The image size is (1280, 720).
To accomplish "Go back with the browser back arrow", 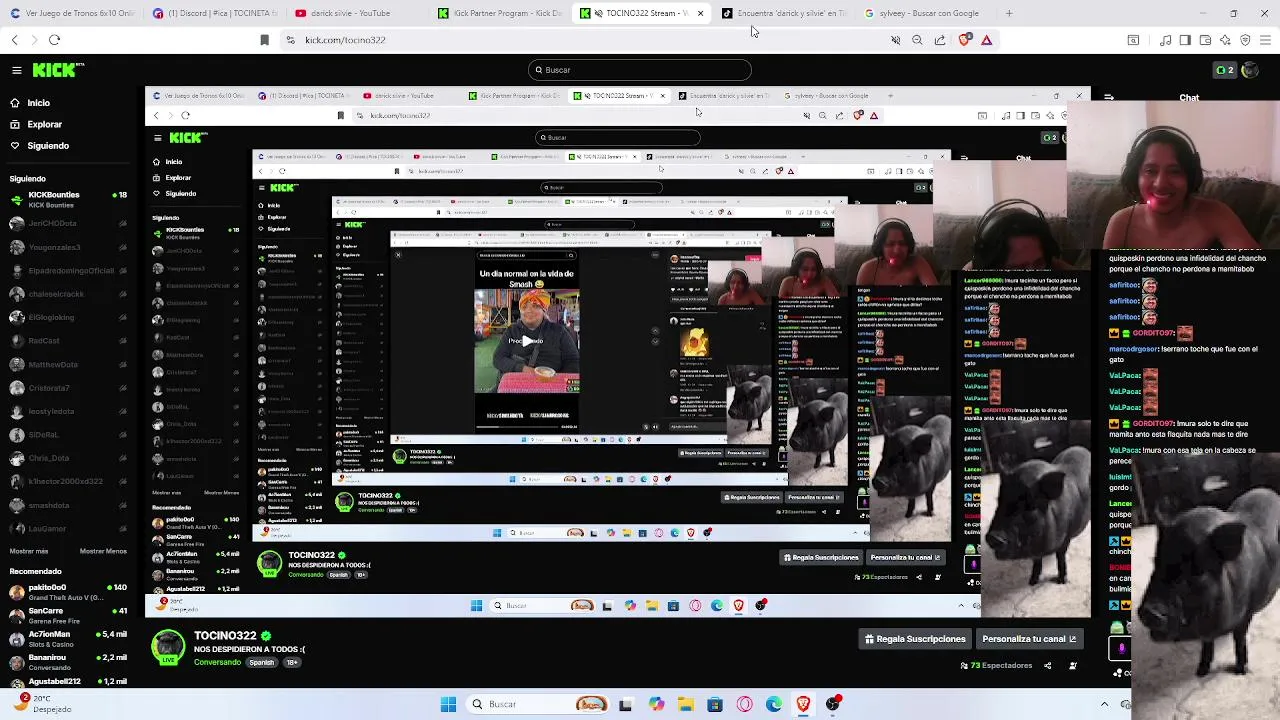I will pos(15,40).
